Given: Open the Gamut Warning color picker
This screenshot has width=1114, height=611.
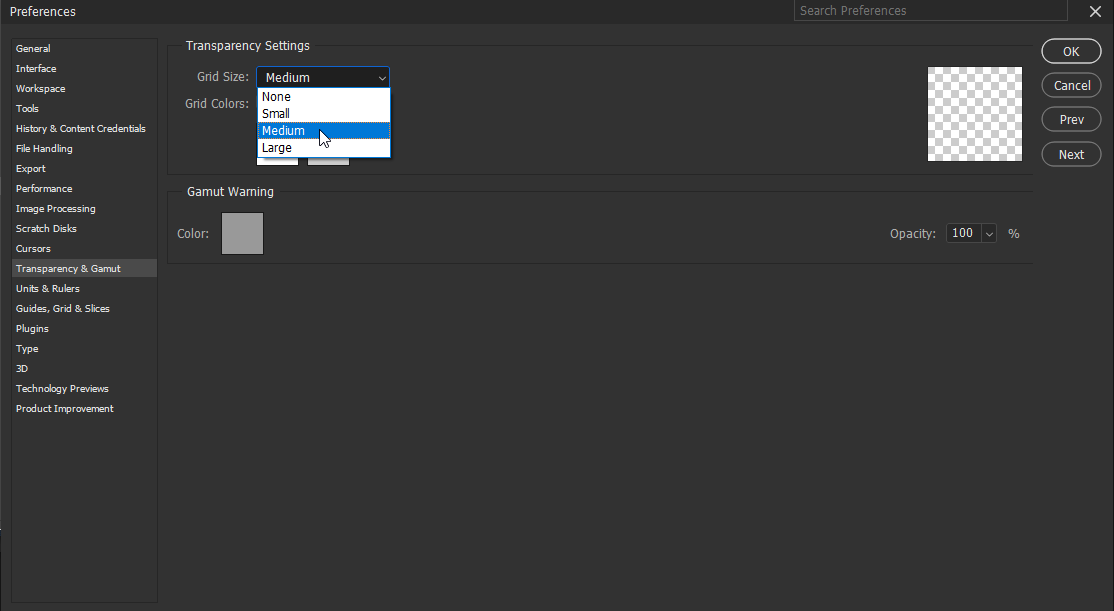Looking at the screenshot, I should [x=242, y=232].
